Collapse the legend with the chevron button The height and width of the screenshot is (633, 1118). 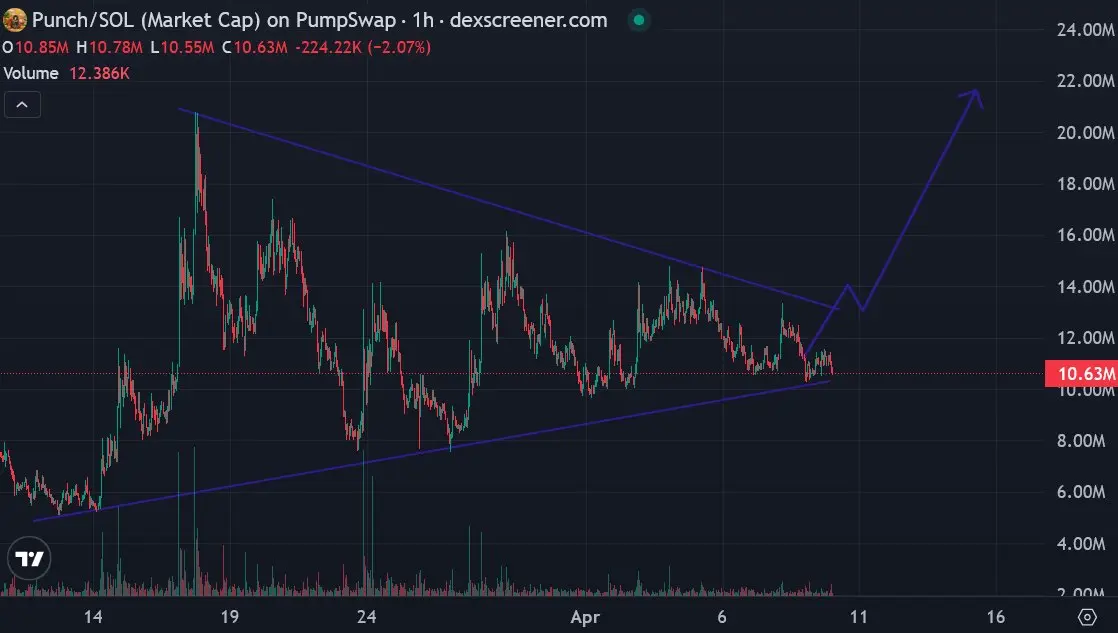pos(22,105)
